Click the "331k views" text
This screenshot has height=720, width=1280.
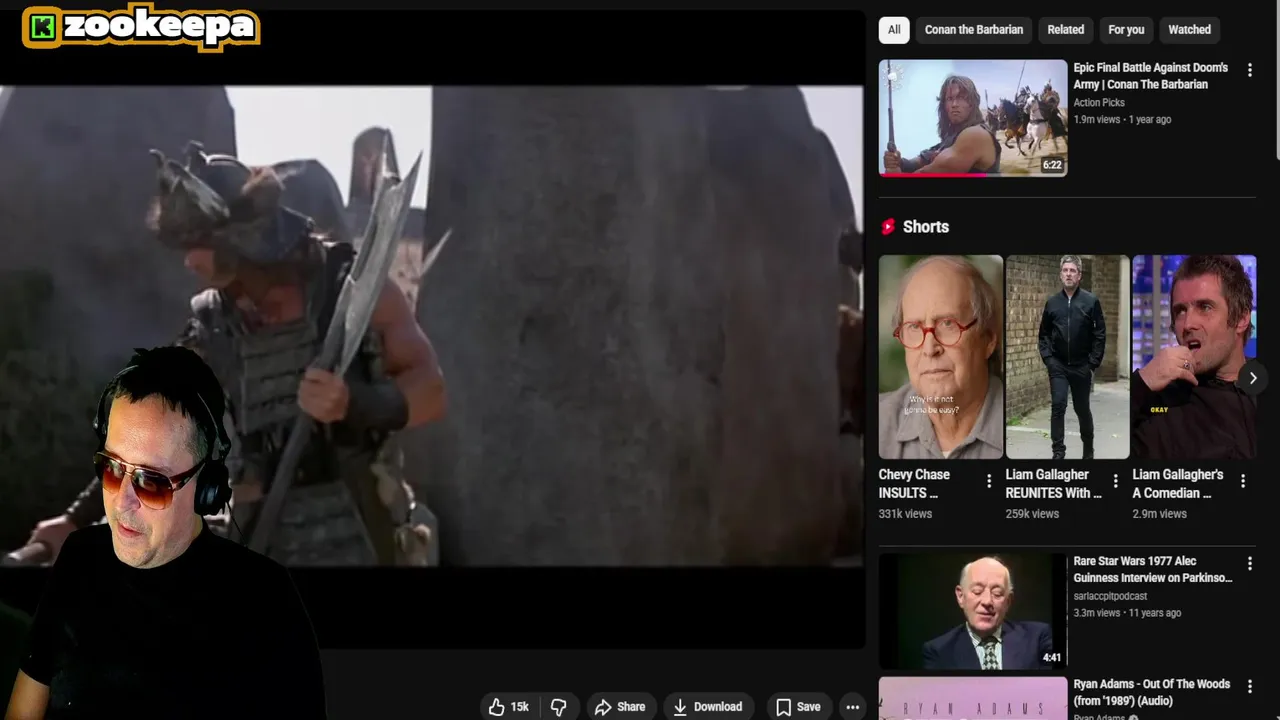click(x=905, y=514)
